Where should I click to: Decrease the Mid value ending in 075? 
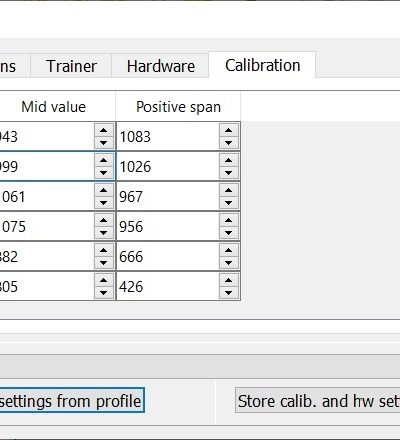tap(104, 233)
